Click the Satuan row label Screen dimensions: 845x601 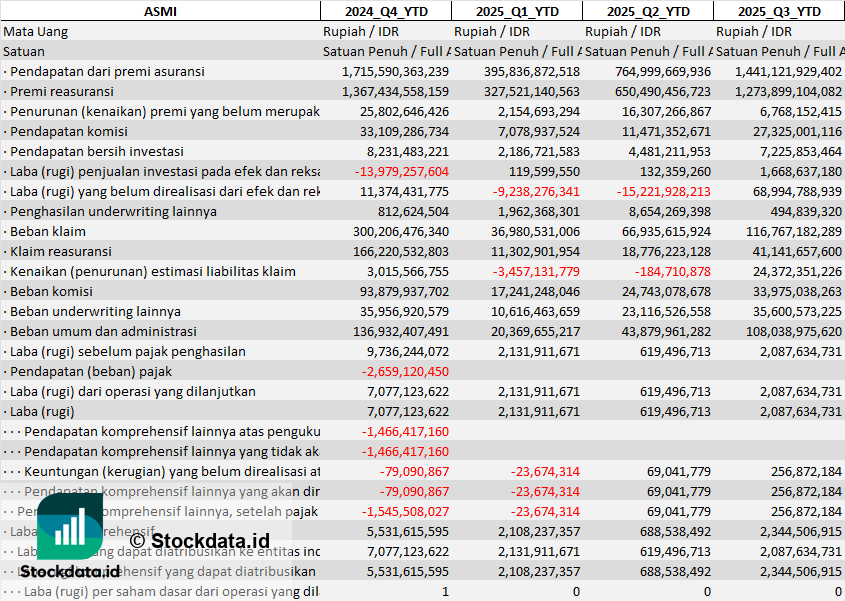[24, 51]
